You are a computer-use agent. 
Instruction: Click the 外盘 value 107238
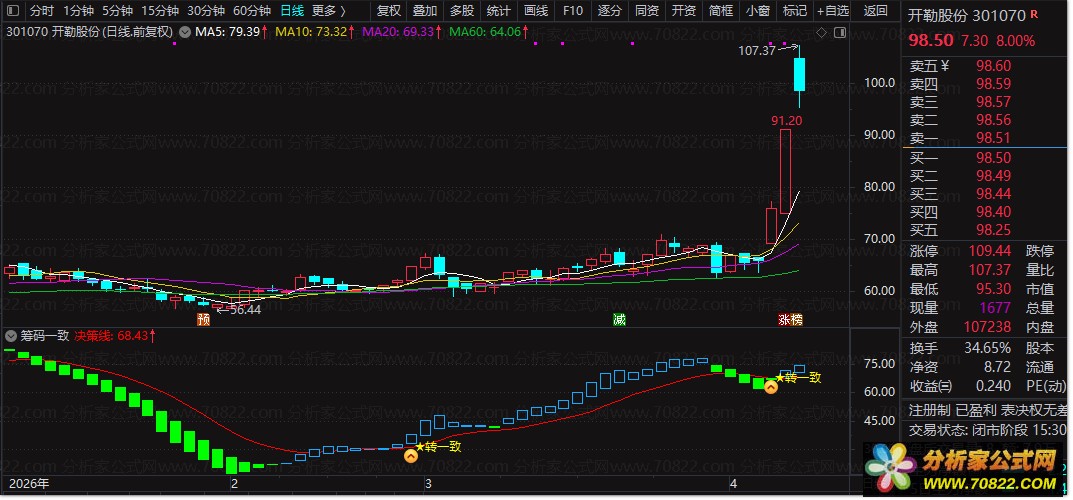987,328
